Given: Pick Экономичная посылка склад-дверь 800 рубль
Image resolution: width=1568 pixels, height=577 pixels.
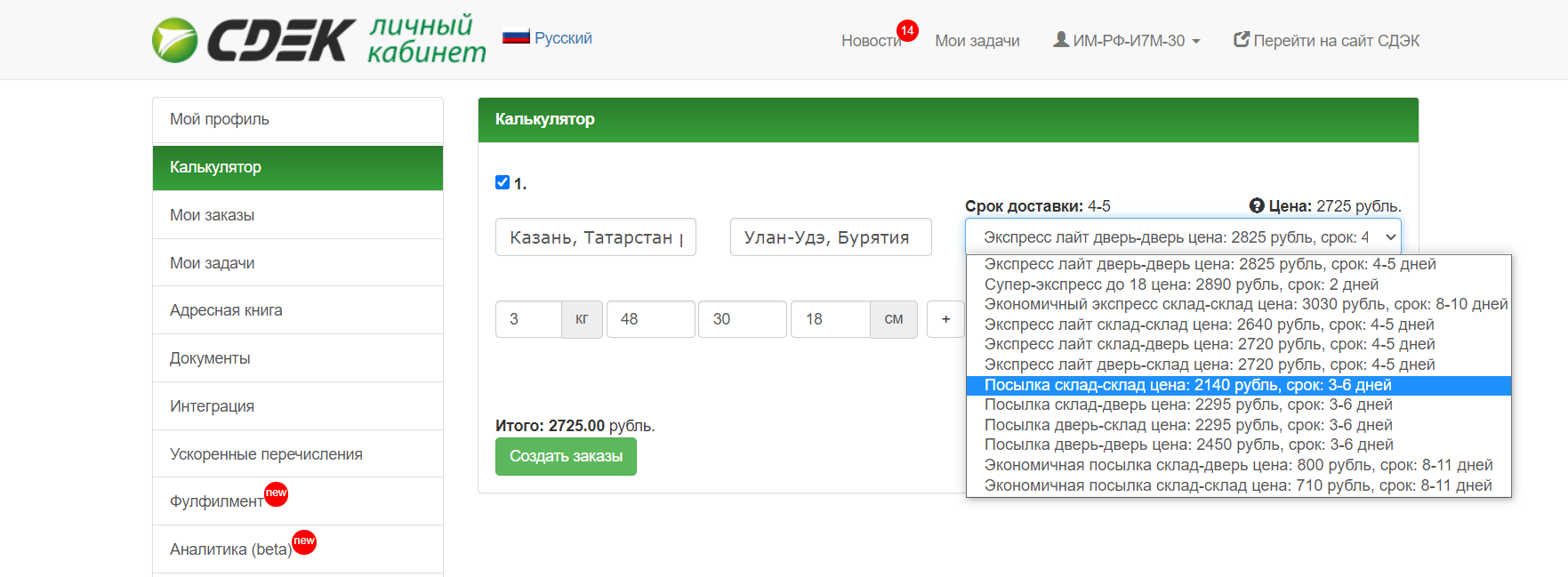Looking at the screenshot, I should pos(1238,465).
